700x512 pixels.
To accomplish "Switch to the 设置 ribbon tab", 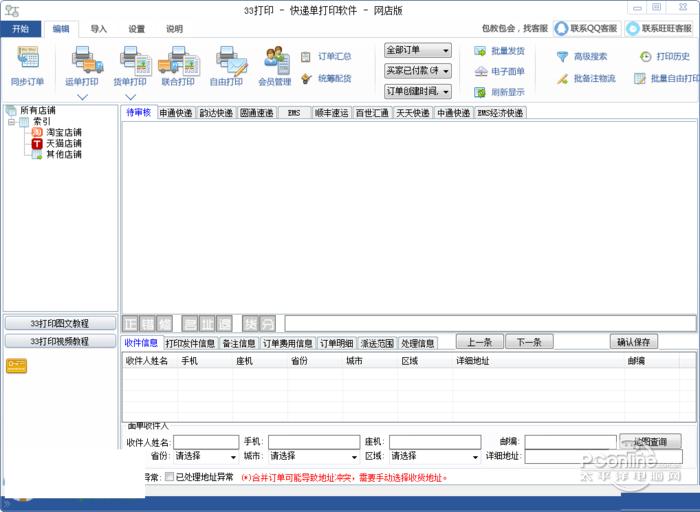I will (x=137, y=29).
